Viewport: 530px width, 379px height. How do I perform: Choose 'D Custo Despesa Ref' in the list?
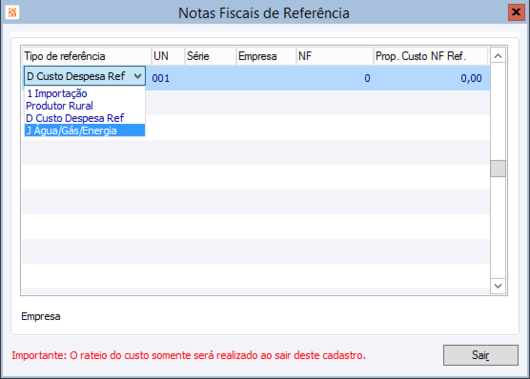(x=85, y=118)
